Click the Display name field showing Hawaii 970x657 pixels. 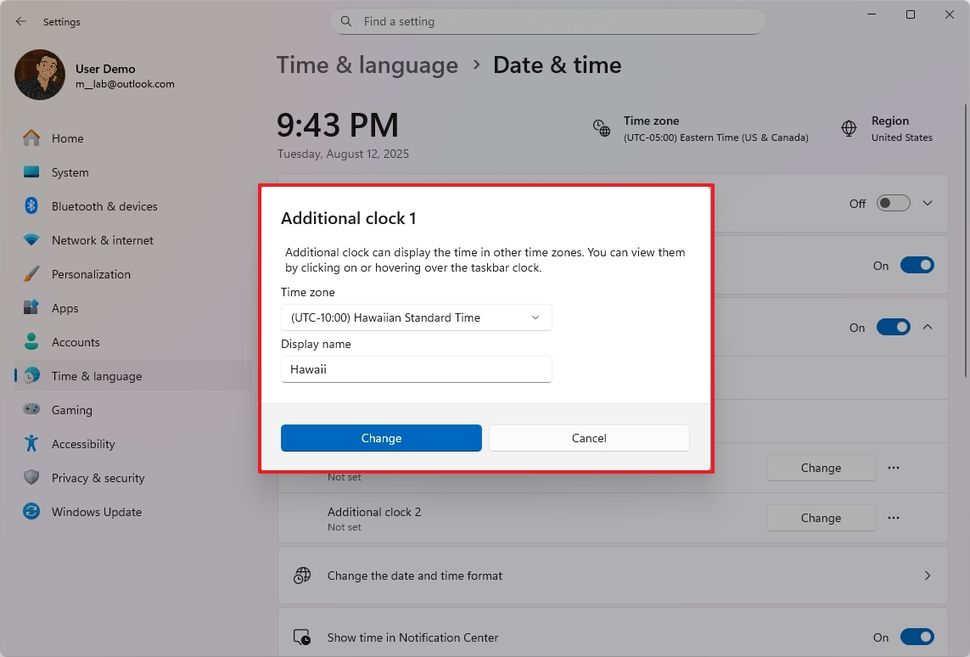pyautogui.click(x=416, y=369)
